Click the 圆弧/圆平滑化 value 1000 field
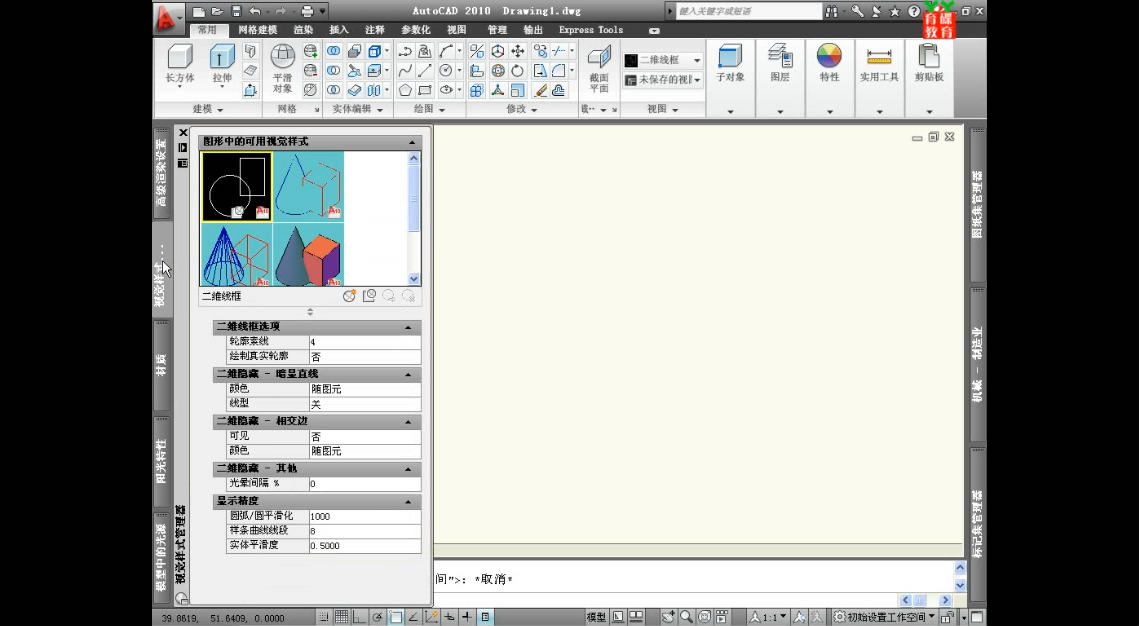Image resolution: width=1139 pixels, height=626 pixels. [365, 516]
